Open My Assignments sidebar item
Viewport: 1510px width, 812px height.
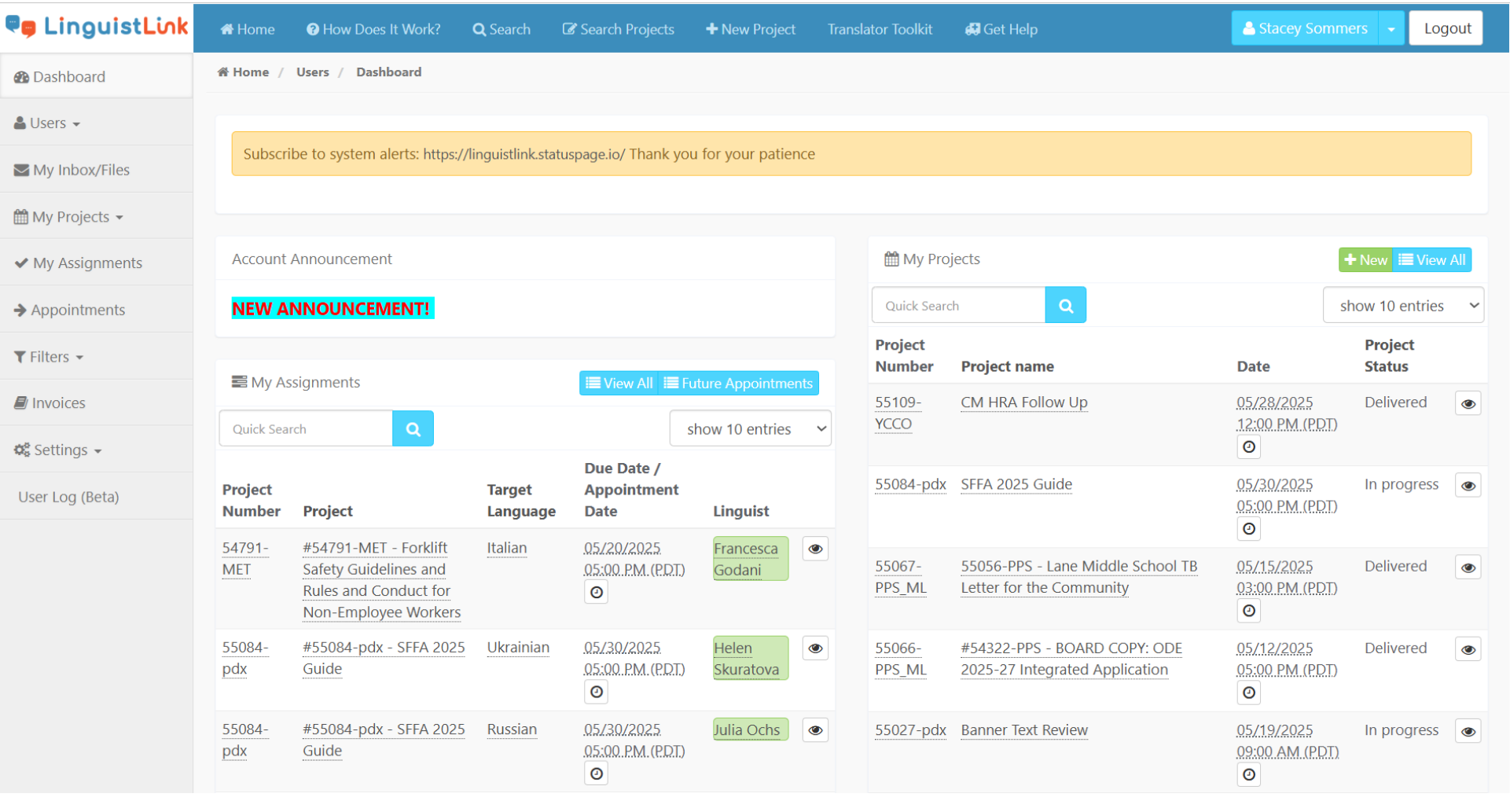(x=96, y=263)
